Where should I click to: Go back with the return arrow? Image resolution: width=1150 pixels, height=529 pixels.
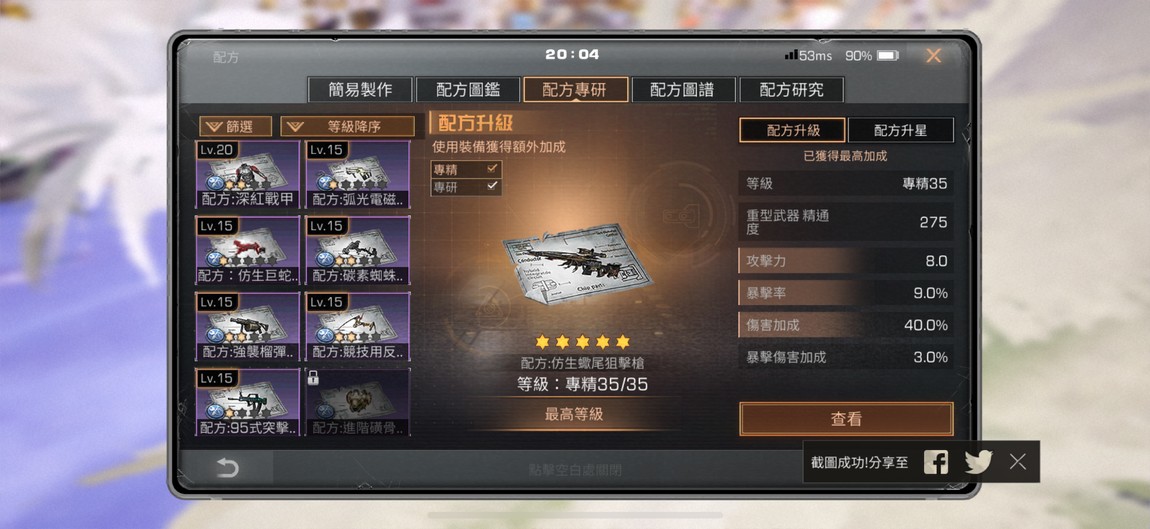coord(227,468)
